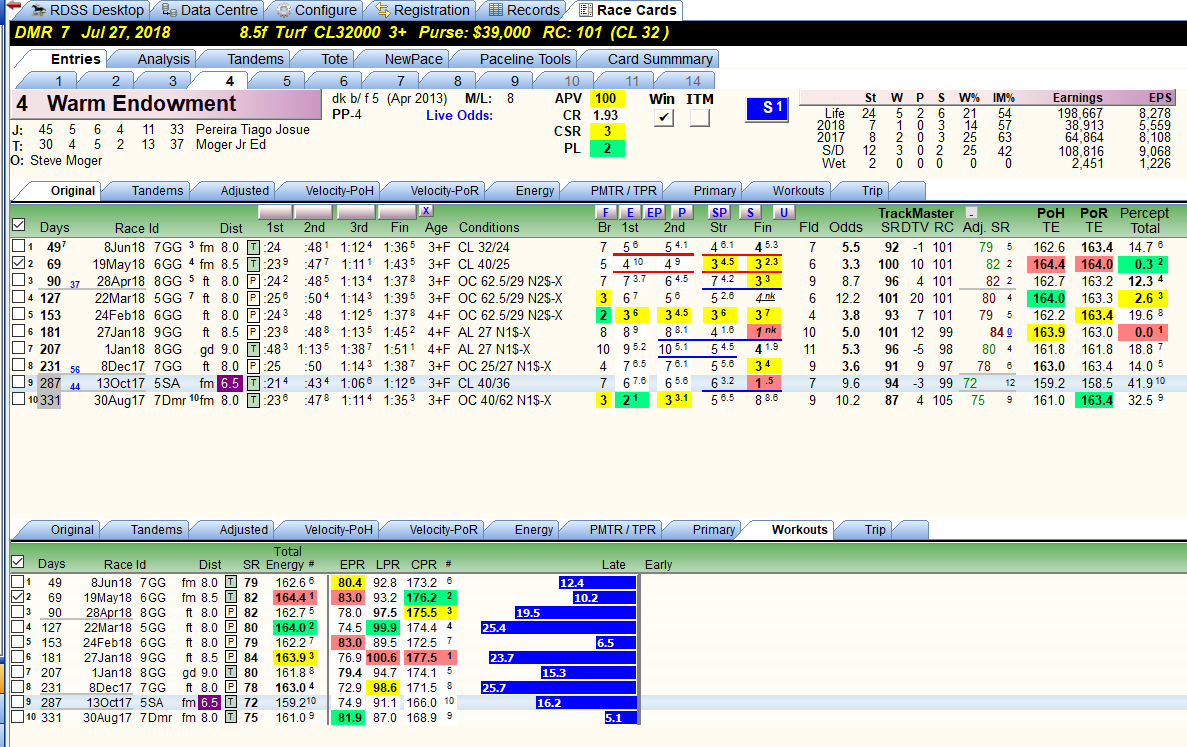
Task: Click blank button above the Fin column
Action: click(397, 212)
